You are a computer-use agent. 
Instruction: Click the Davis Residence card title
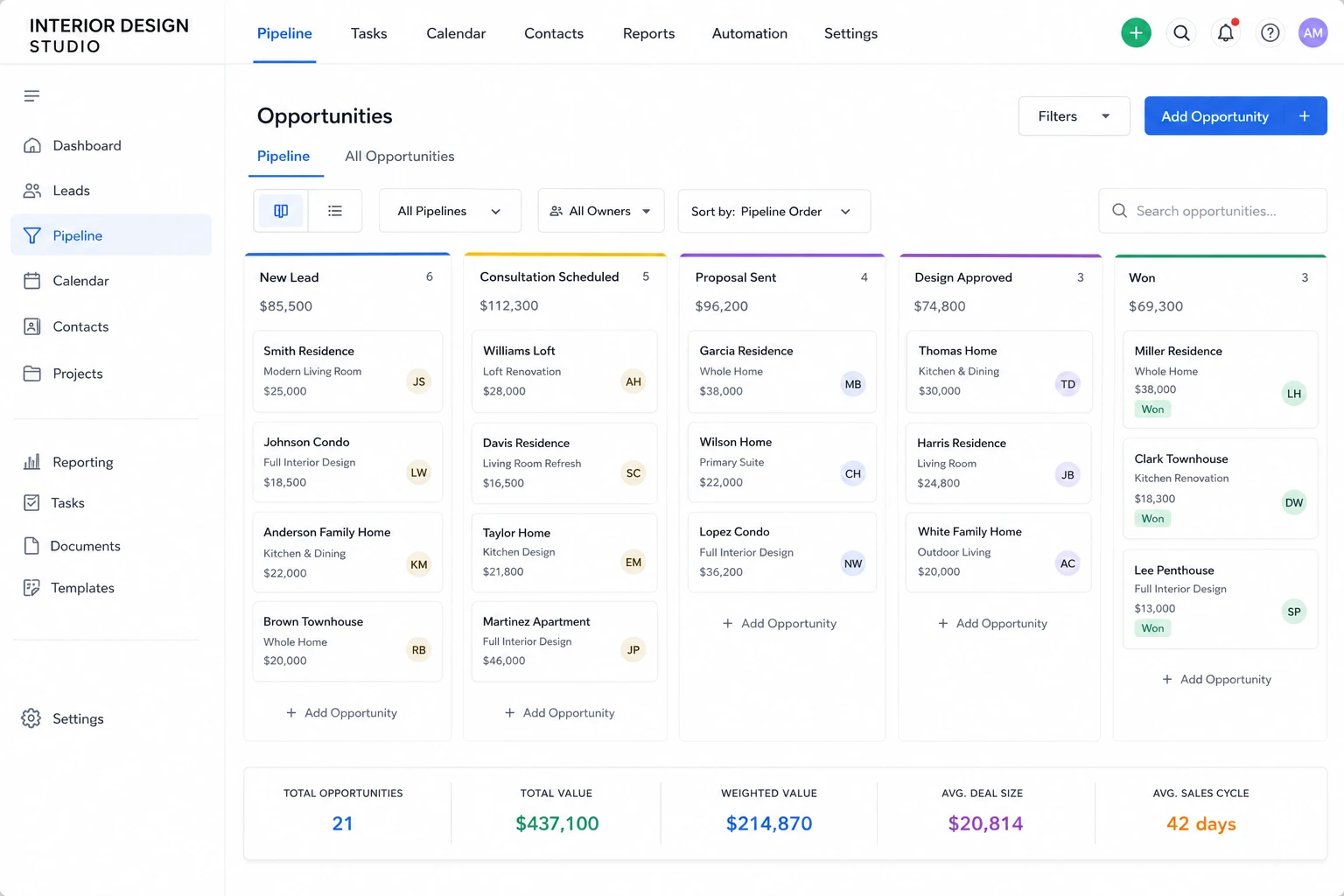526,443
